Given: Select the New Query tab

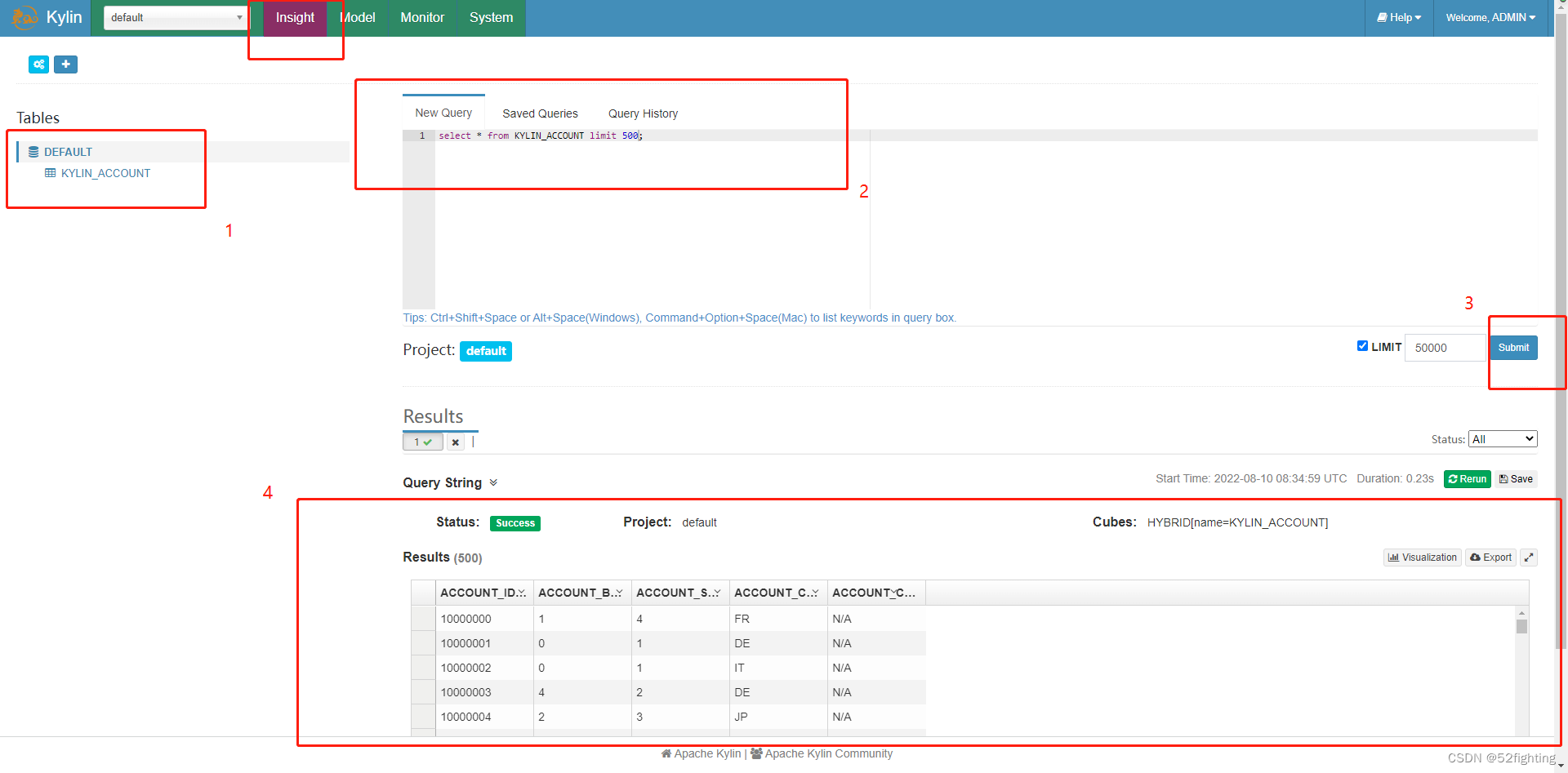Looking at the screenshot, I should tap(443, 113).
